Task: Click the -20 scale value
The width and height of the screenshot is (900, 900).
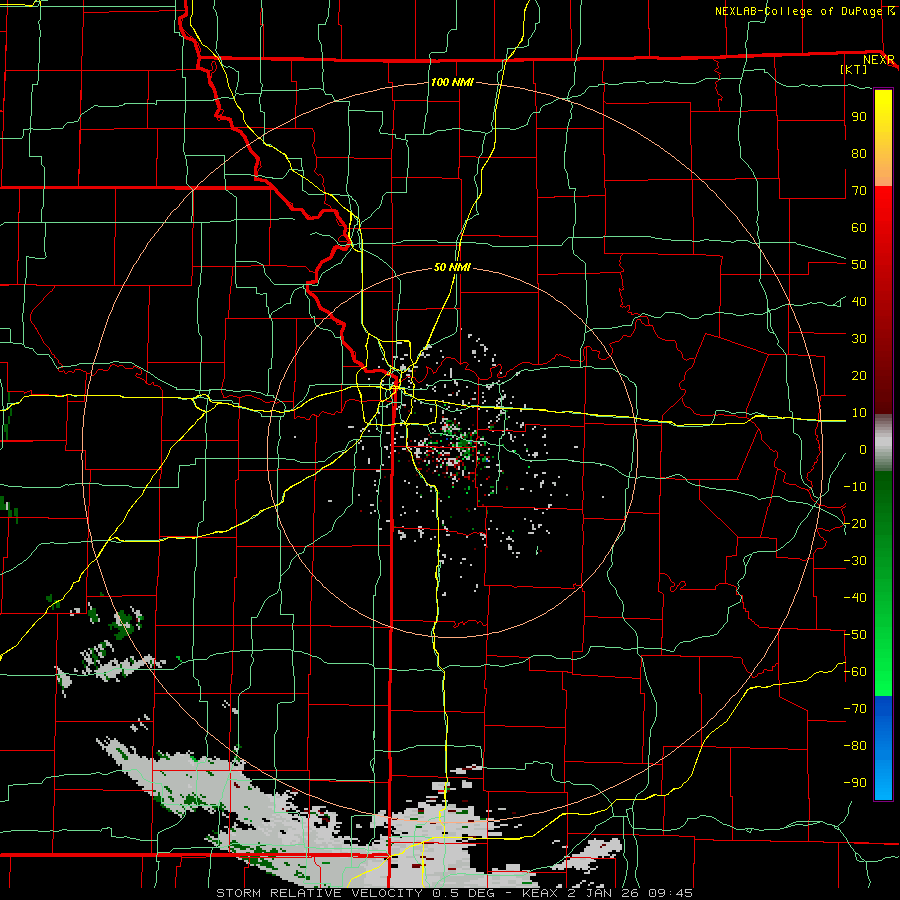Action: (x=855, y=524)
